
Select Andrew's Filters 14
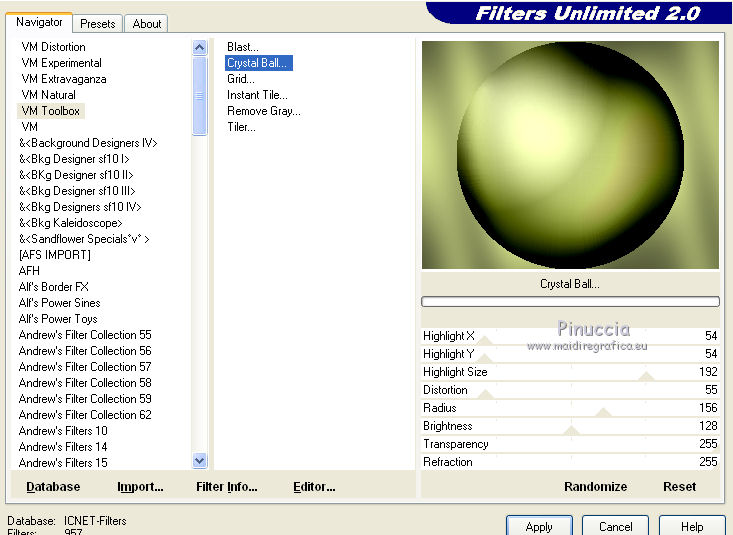click(x=63, y=447)
